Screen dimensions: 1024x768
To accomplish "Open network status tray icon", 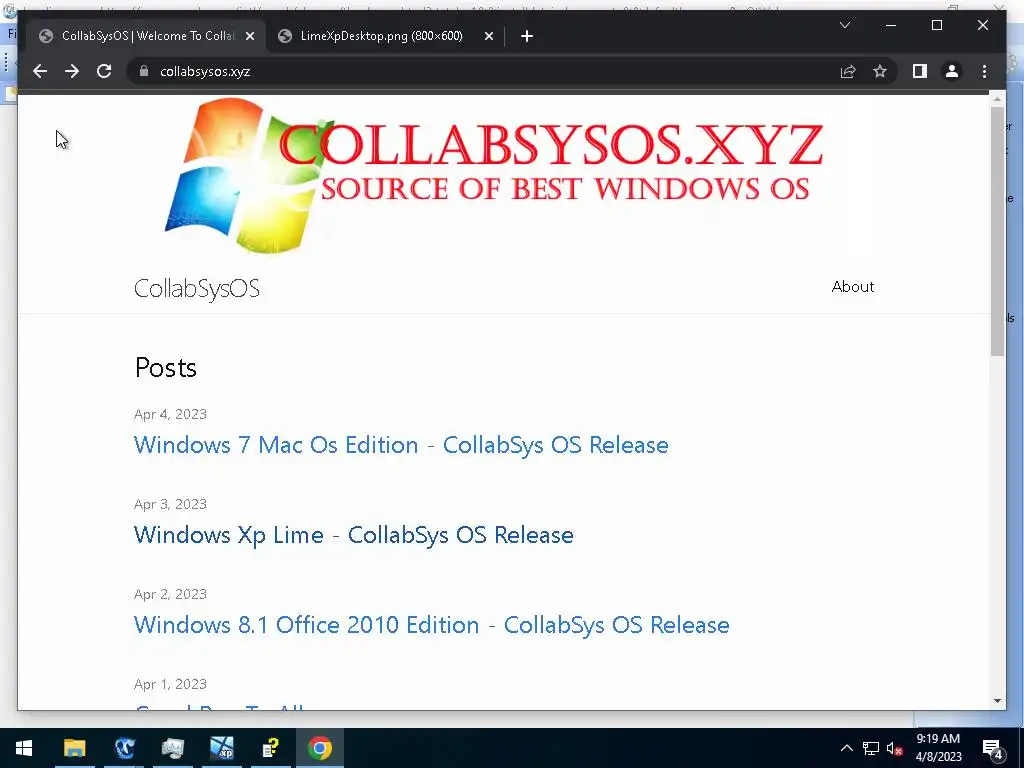I will (x=871, y=748).
